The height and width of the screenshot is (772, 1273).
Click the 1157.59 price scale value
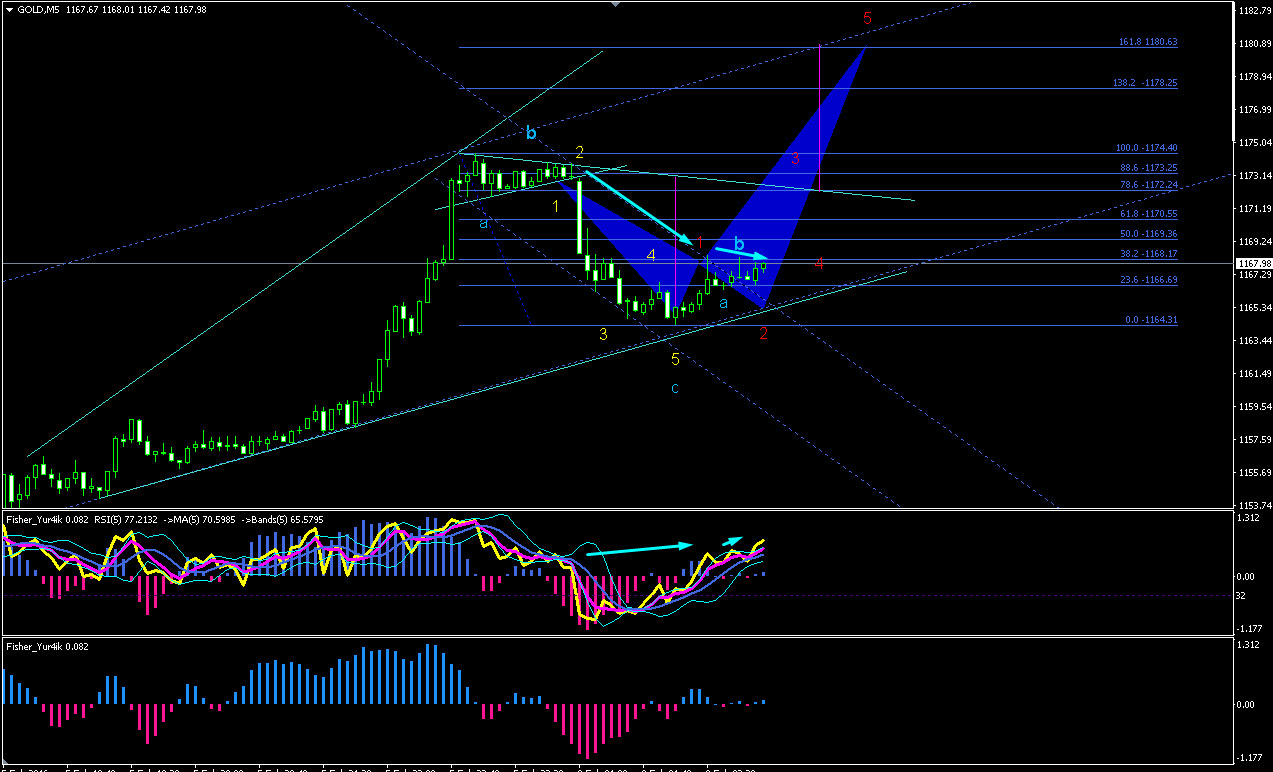click(x=1254, y=440)
